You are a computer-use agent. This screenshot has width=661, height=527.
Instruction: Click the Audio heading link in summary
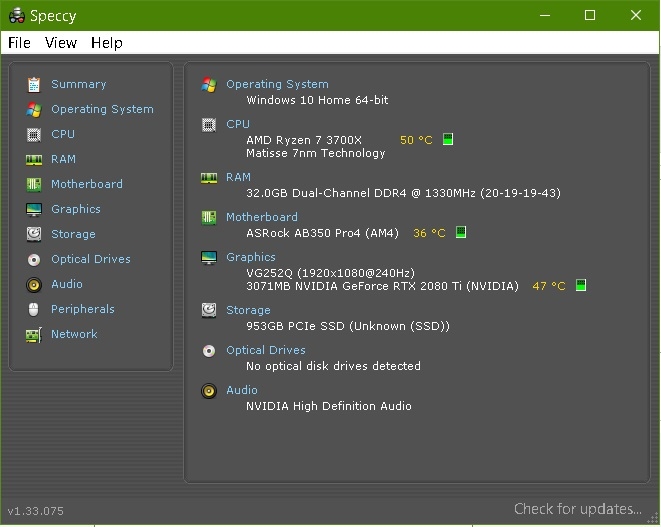242,390
